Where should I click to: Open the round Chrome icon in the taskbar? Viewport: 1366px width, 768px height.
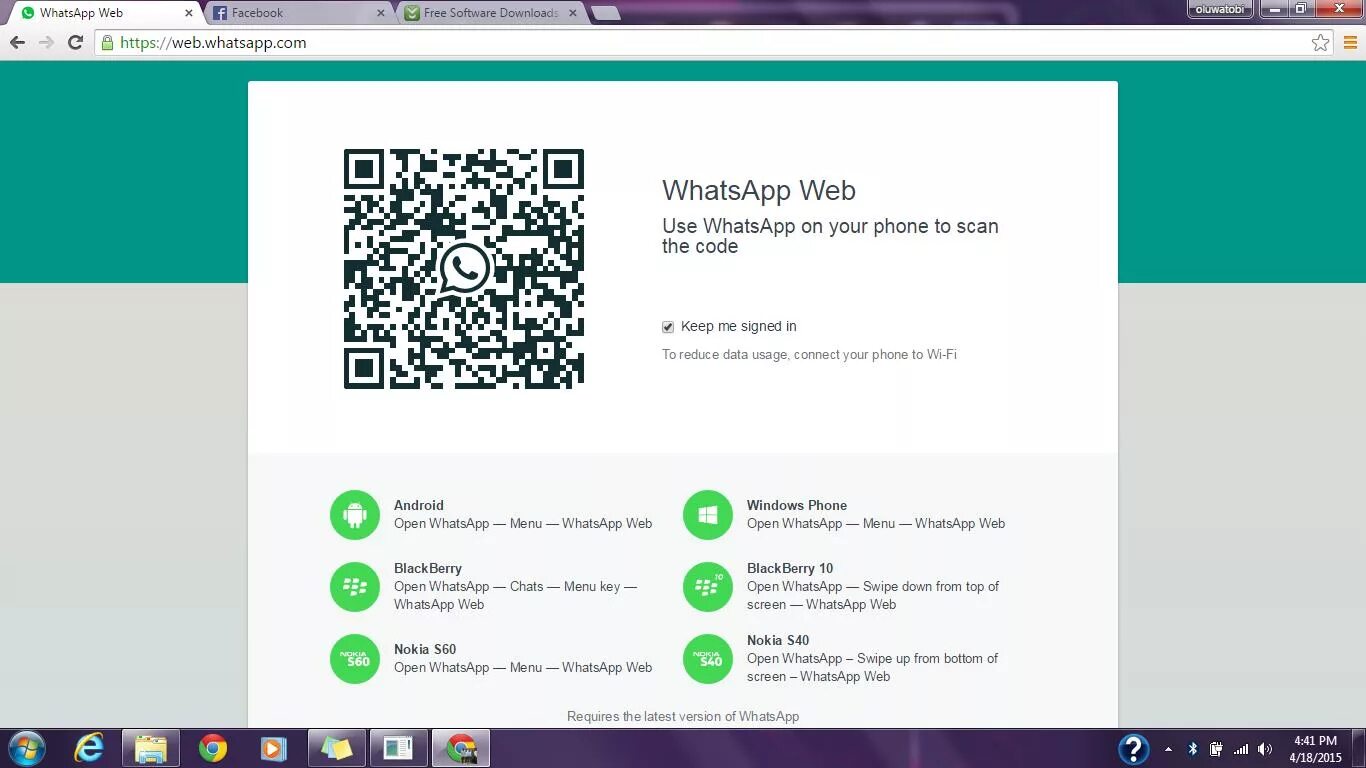[x=212, y=748]
